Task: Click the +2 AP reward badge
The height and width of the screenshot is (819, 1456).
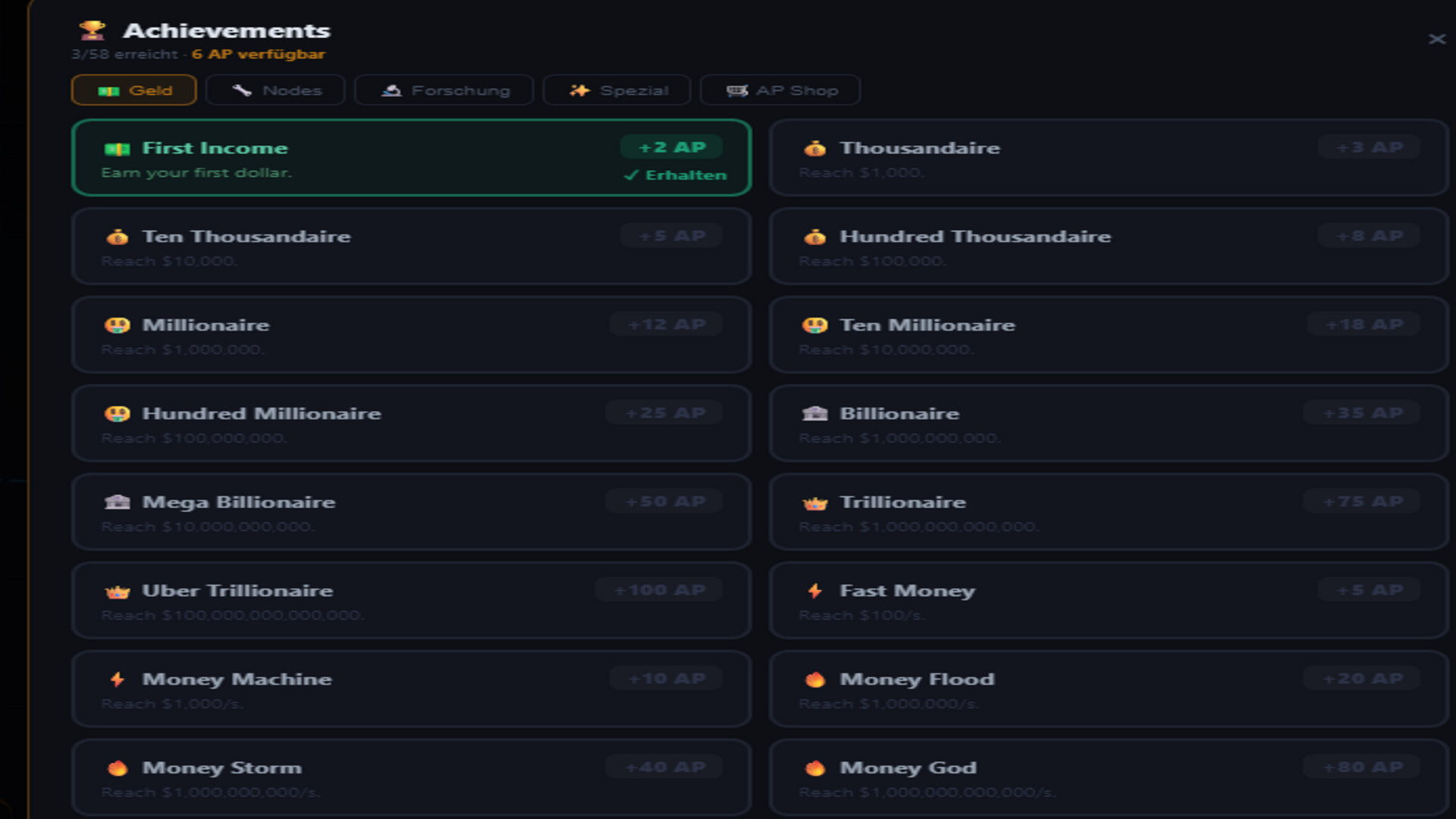Action: click(x=671, y=147)
